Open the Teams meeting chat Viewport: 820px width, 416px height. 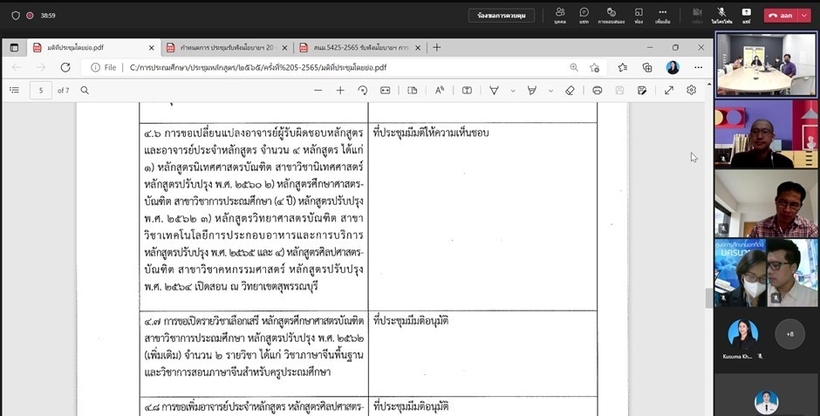pos(584,15)
